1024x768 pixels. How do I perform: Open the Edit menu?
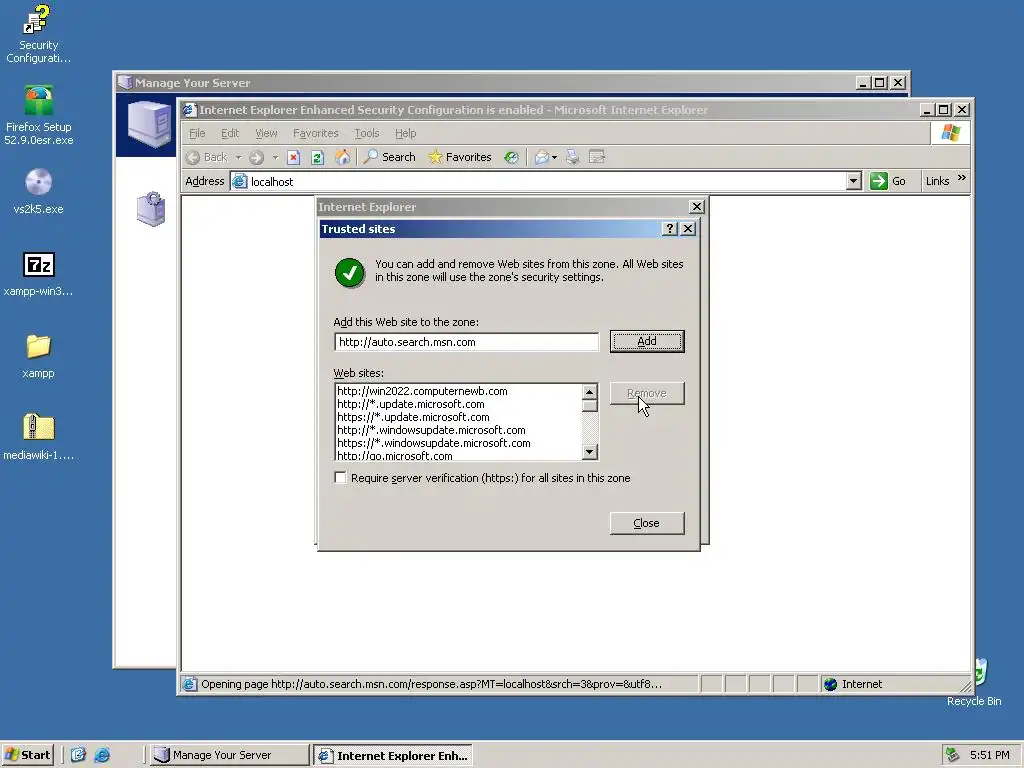[x=230, y=133]
